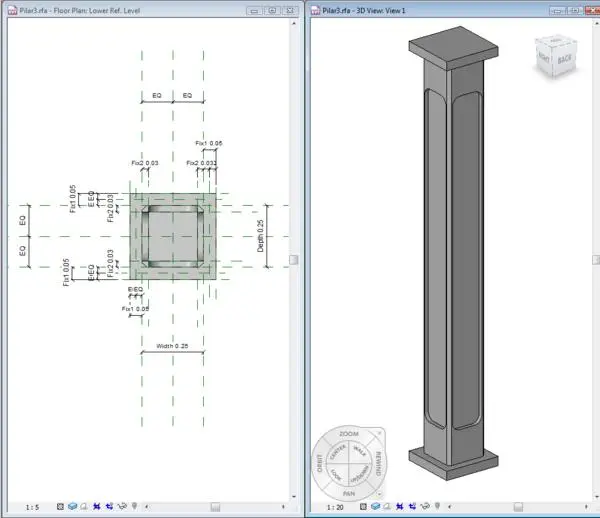Click the REWIND wedge on the steering wheel
The width and height of the screenshot is (600, 518).
378,463
